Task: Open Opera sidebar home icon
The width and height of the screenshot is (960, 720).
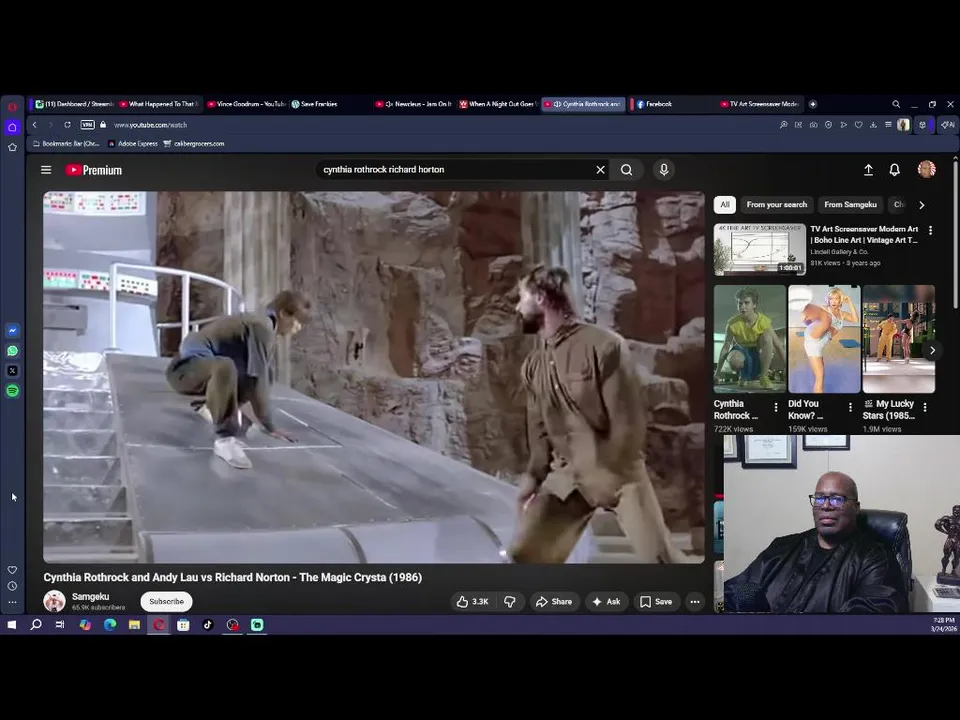Action: pyautogui.click(x=12, y=127)
